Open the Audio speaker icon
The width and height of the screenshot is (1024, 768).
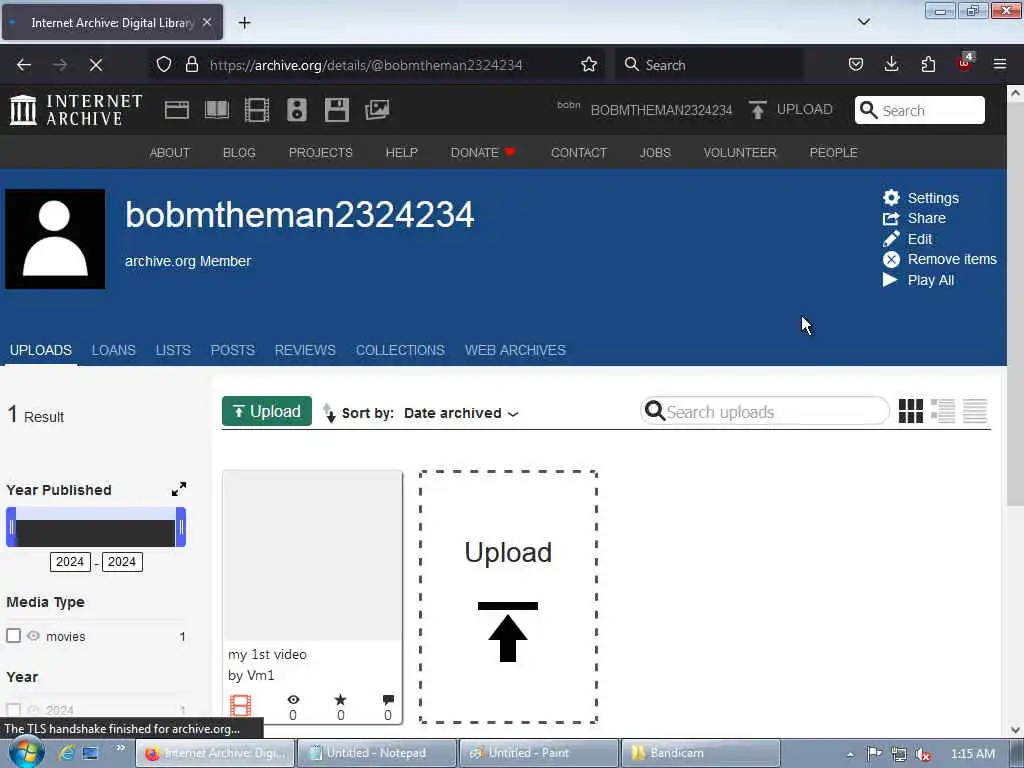(296, 110)
